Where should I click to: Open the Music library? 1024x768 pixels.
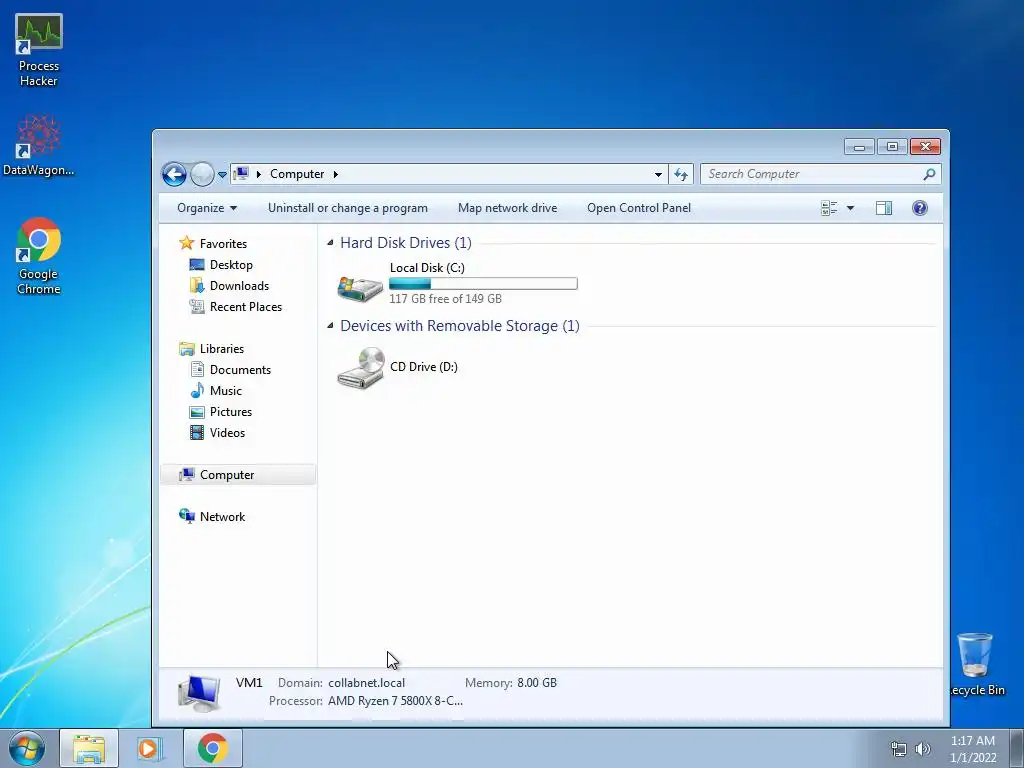click(225, 391)
